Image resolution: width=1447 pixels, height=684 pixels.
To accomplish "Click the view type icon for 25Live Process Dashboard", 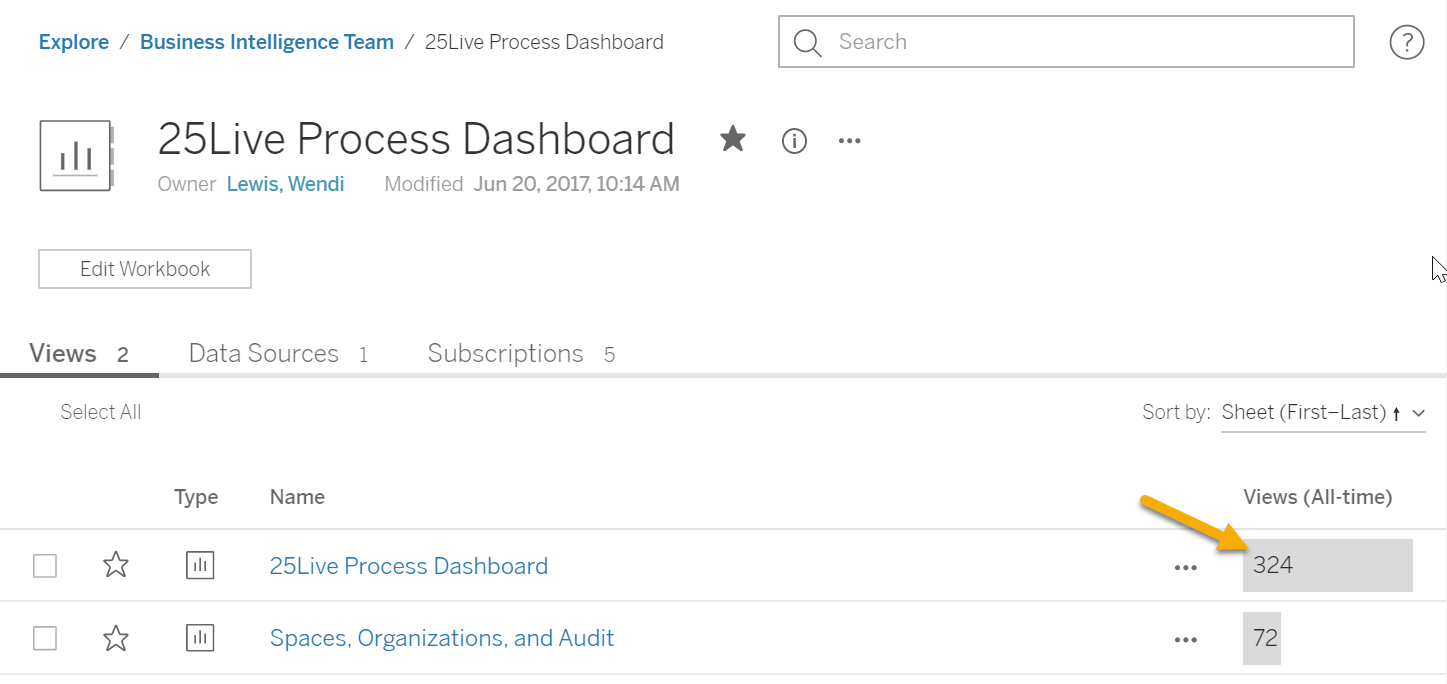I will click(200, 565).
